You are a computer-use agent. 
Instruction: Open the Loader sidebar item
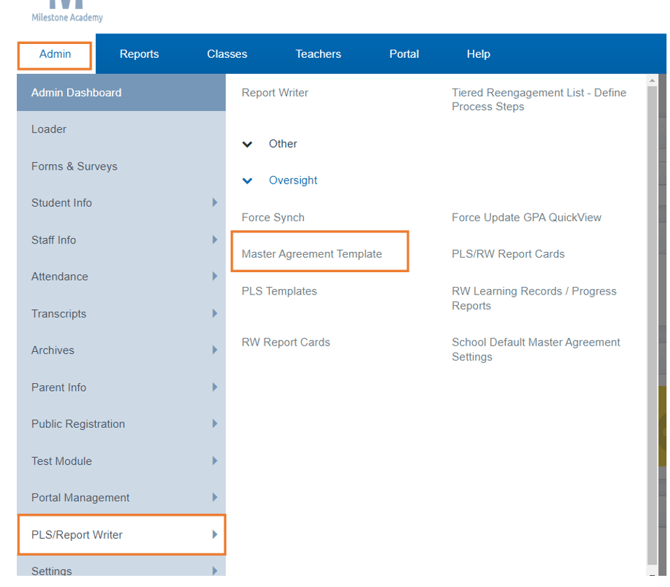[49, 129]
